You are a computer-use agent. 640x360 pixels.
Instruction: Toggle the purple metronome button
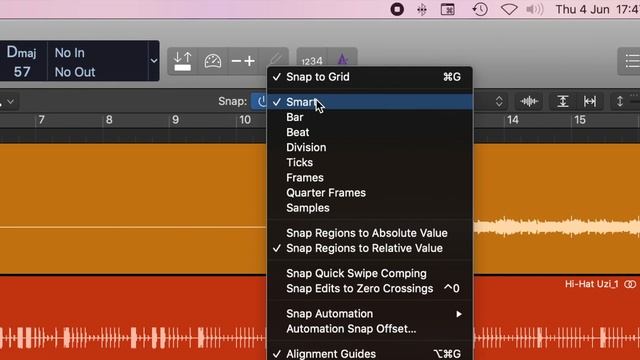(343, 59)
